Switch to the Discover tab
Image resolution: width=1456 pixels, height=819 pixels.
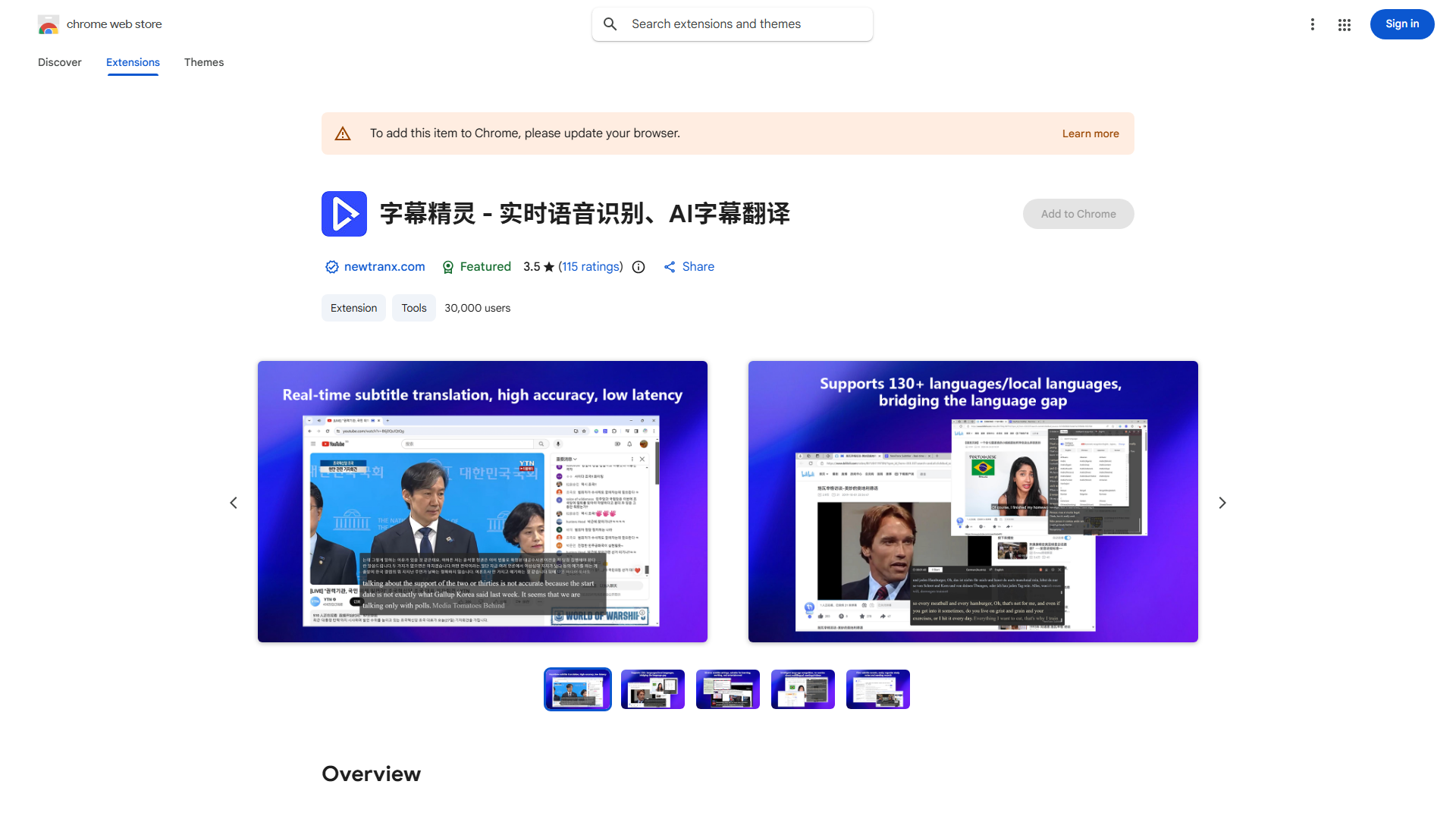coord(59,62)
